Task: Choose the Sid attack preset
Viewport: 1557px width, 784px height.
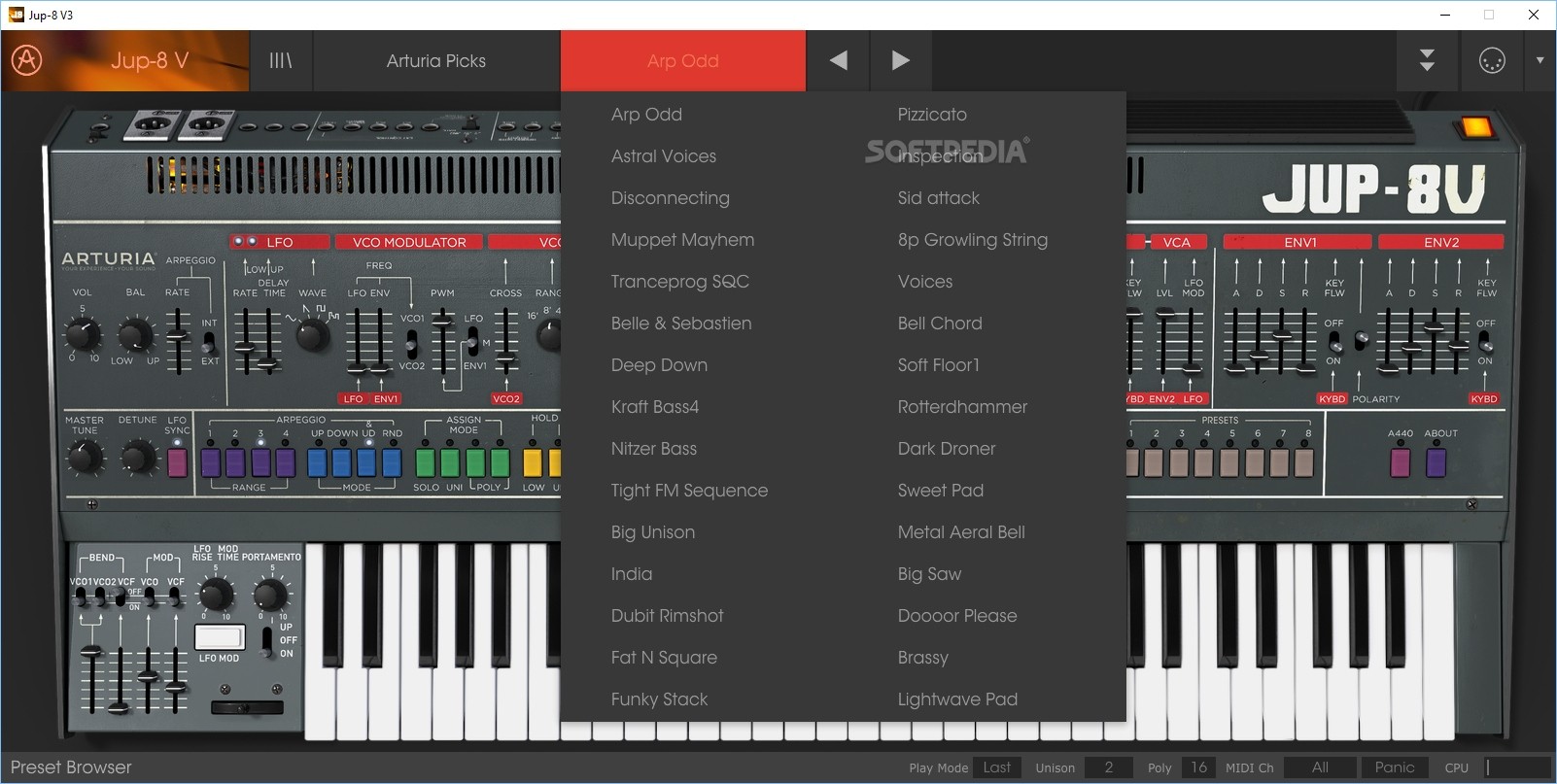Action: point(939,197)
